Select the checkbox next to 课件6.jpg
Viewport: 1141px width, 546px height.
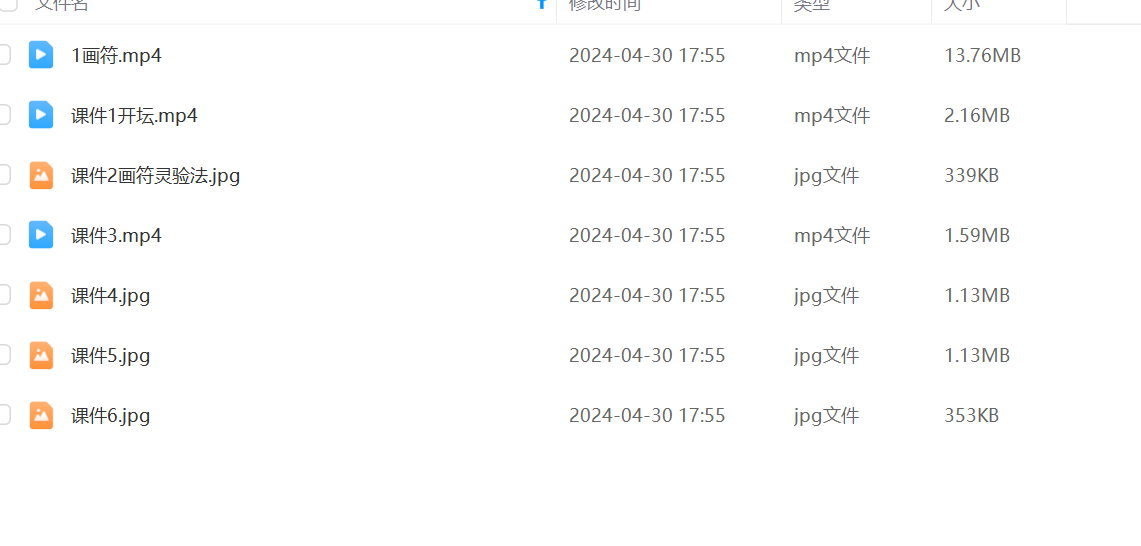(4, 416)
